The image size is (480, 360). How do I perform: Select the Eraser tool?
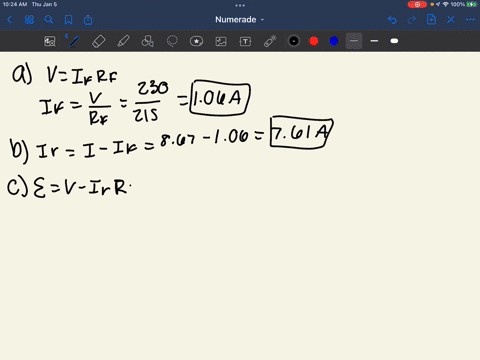pyautogui.click(x=98, y=41)
